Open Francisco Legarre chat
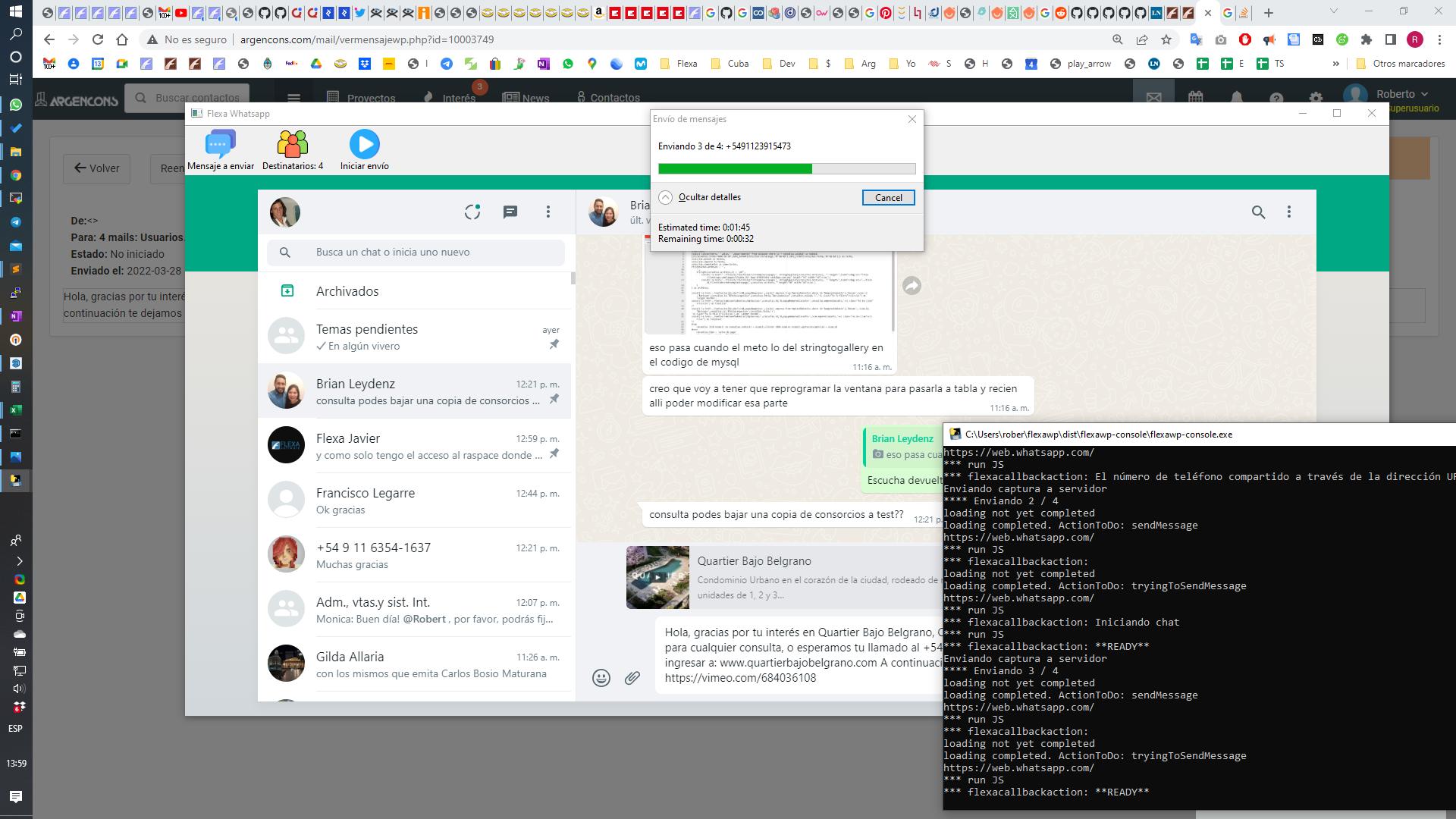This screenshot has height=819, width=1456. (416, 500)
